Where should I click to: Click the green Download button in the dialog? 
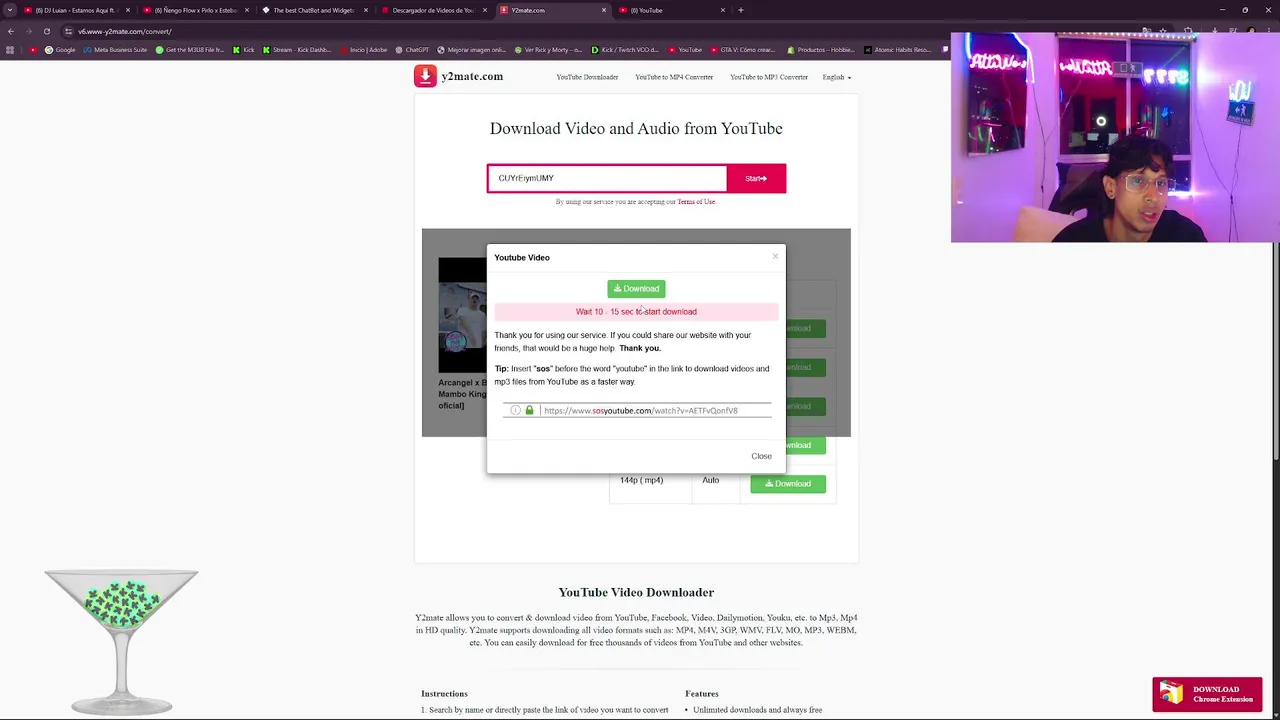click(x=636, y=289)
